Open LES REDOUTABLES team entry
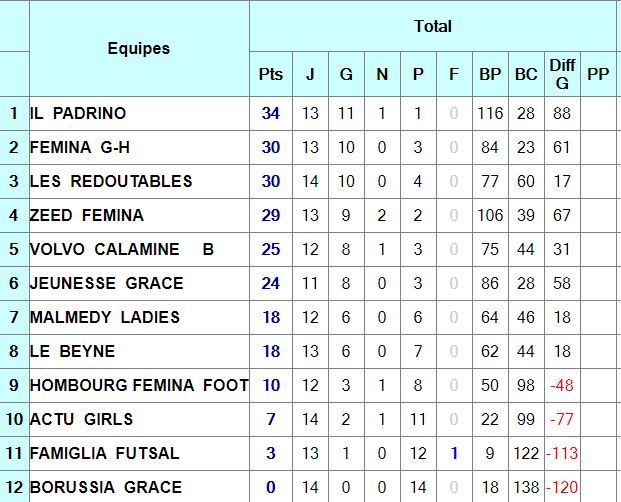 point(111,181)
